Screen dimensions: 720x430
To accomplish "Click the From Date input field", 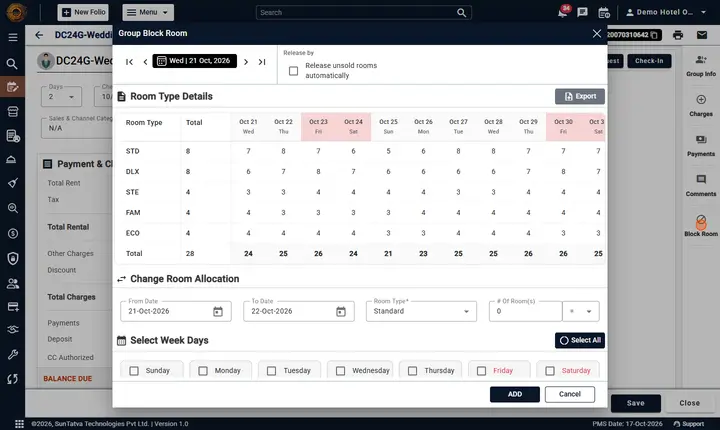I will 175,311.
